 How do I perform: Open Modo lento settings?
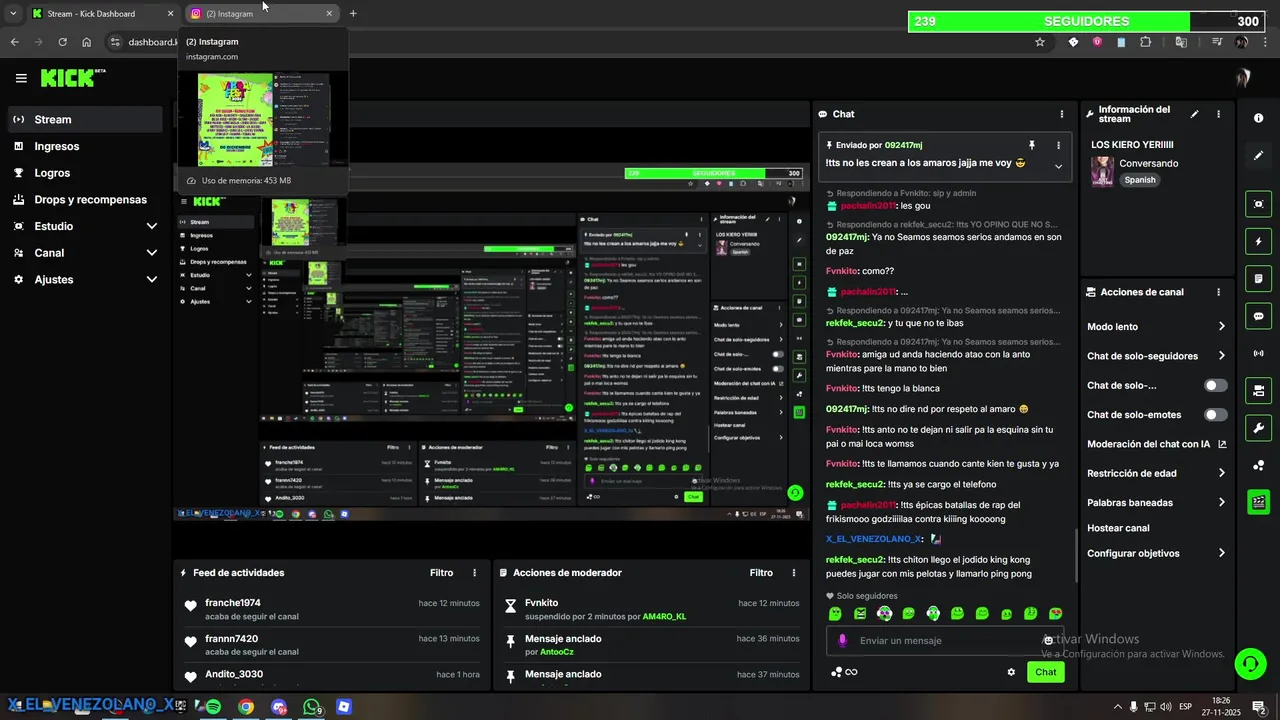click(1156, 326)
